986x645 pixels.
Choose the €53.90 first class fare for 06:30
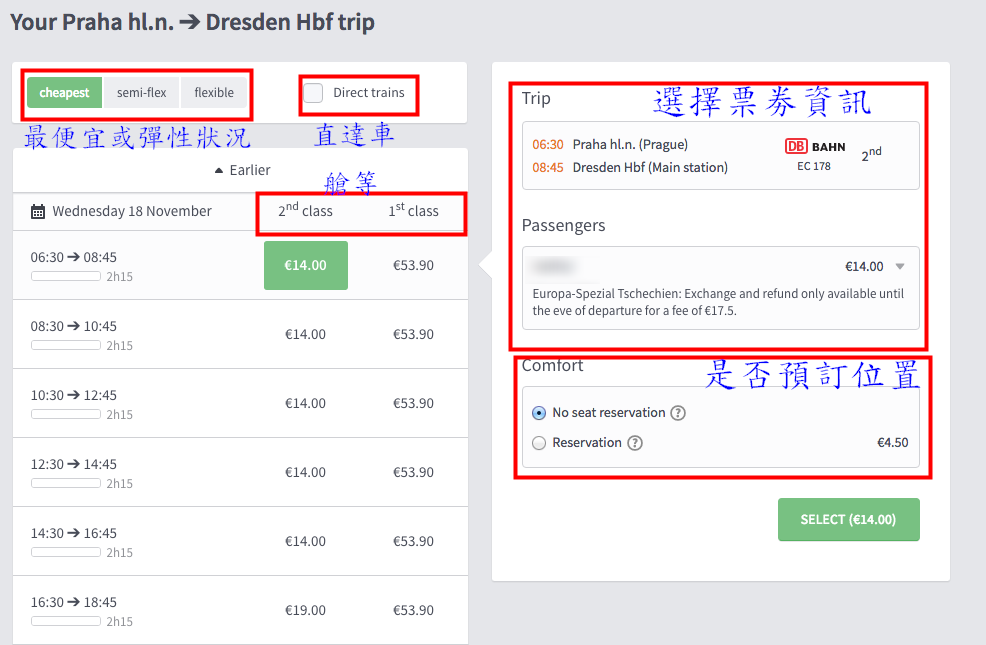coord(413,265)
